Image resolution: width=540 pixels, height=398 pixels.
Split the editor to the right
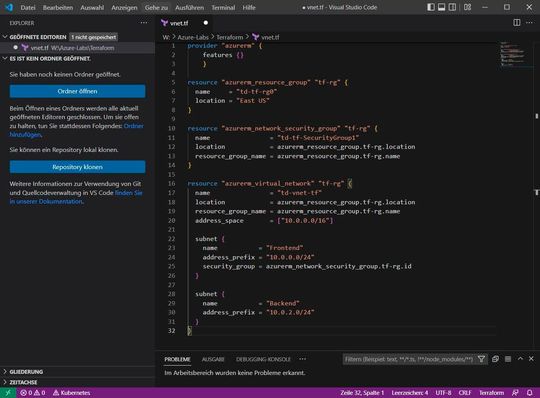point(517,23)
